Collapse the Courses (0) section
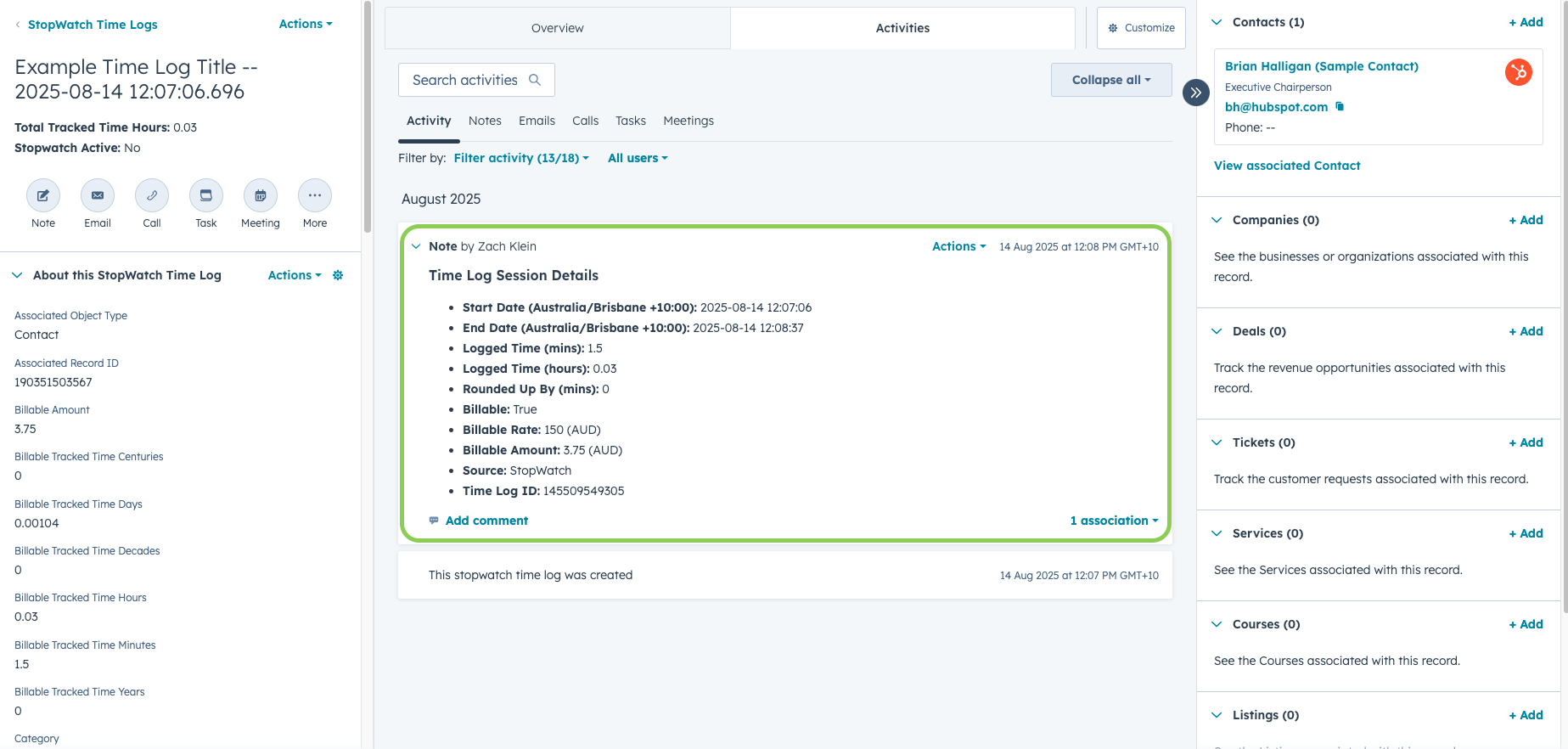The width and height of the screenshot is (1568, 749). [1217, 624]
